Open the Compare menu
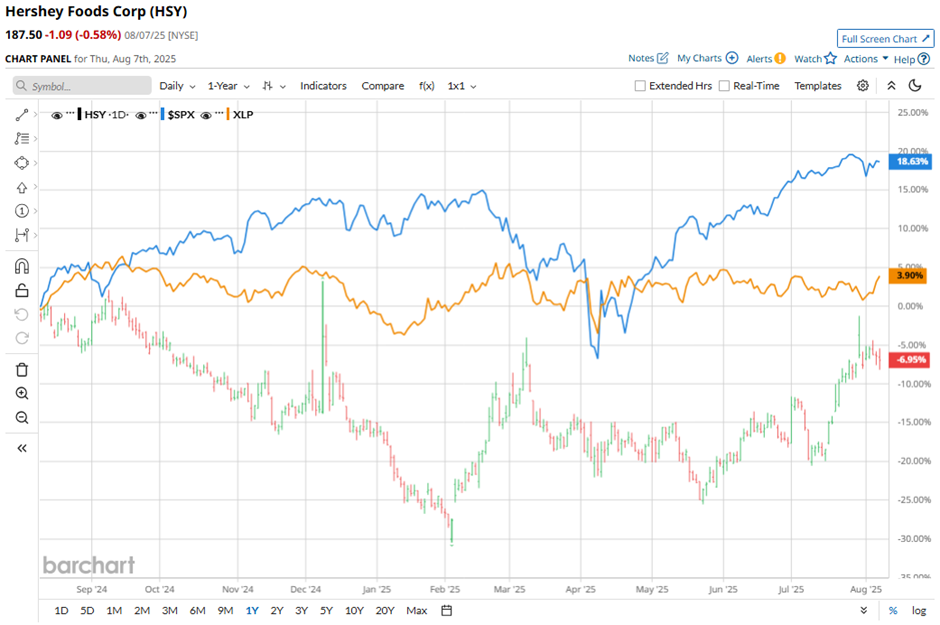 pos(382,86)
